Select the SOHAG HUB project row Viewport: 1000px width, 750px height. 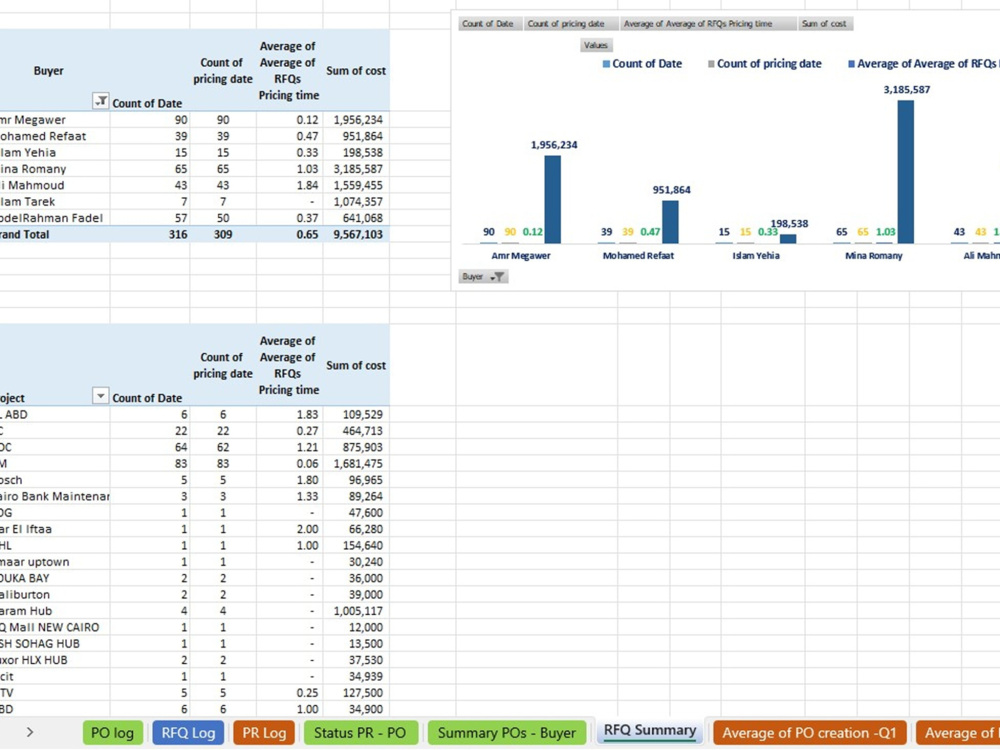pyautogui.click(x=55, y=643)
